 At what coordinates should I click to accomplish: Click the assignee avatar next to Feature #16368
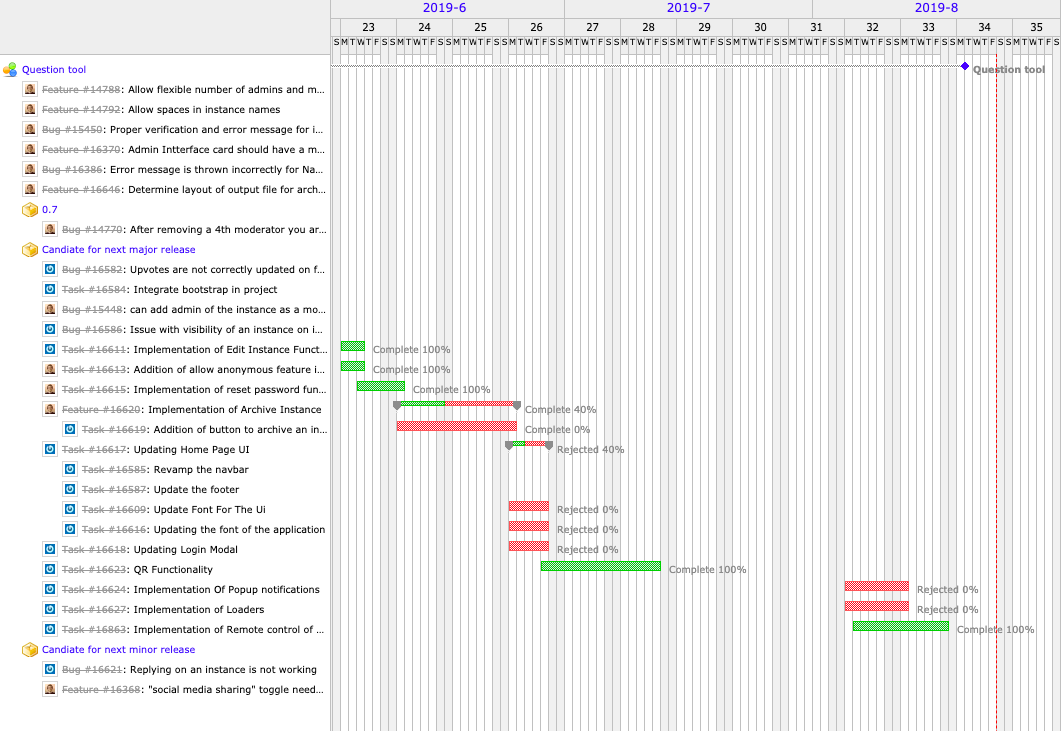pyautogui.click(x=50, y=690)
